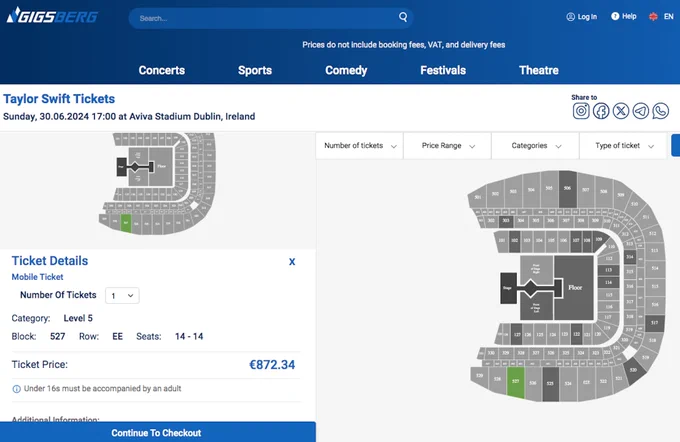The height and width of the screenshot is (442, 680).
Task: Open the Festivals menu
Action: coord(443,70)
